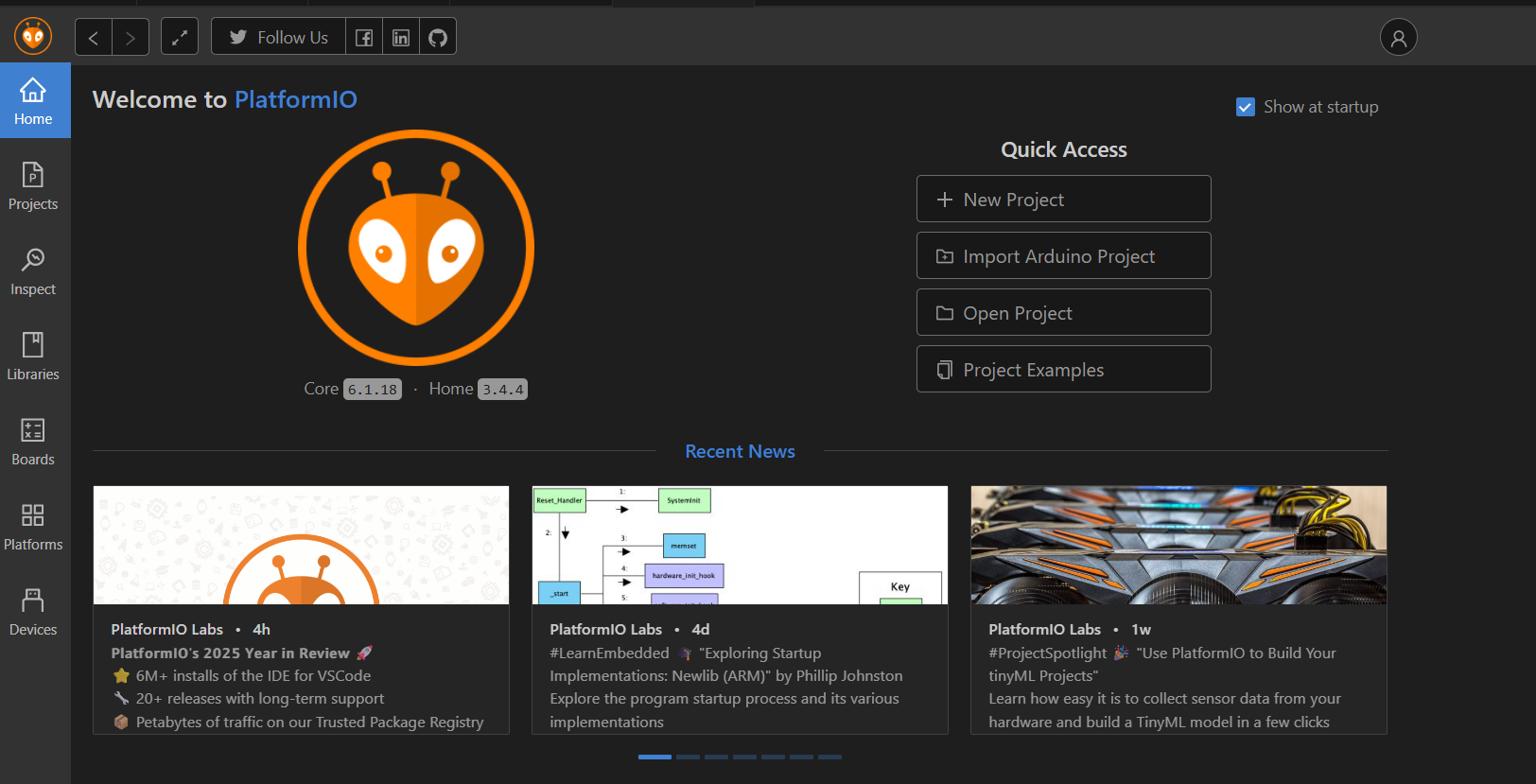The width and height of the screenshot is (1536, 784).
Task: Click the Open Project button
Action: tap(1064, 312)
